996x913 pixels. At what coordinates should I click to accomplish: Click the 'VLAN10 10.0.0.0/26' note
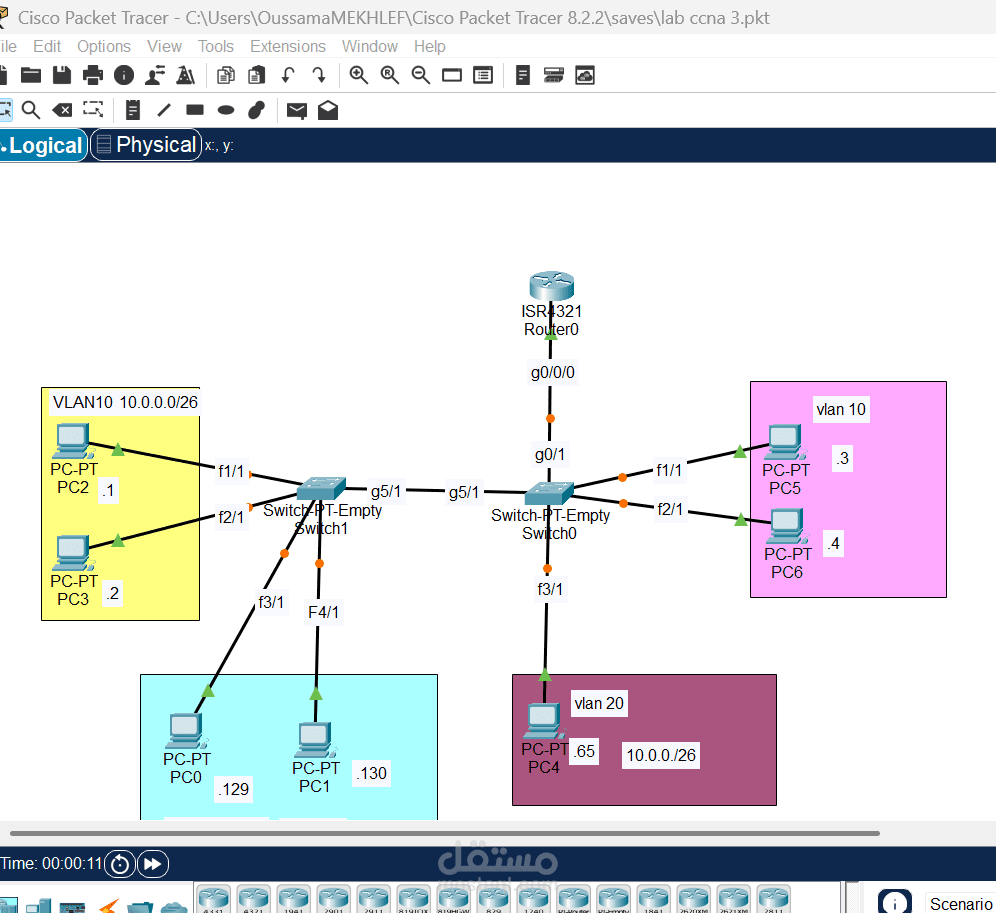(x=125, y=402)
